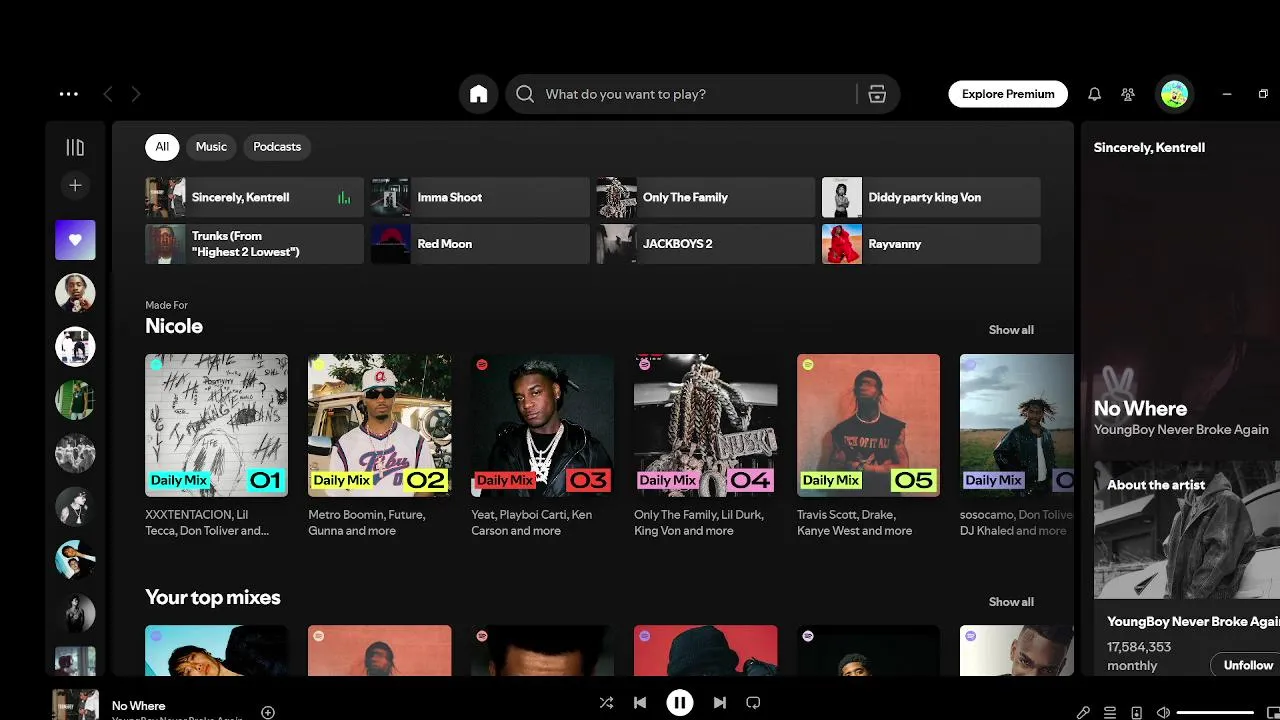Screen dimensions: 1280x720
Task: Open YoungBoy Never Broke Again artist link
Action: coord(1181,430)
